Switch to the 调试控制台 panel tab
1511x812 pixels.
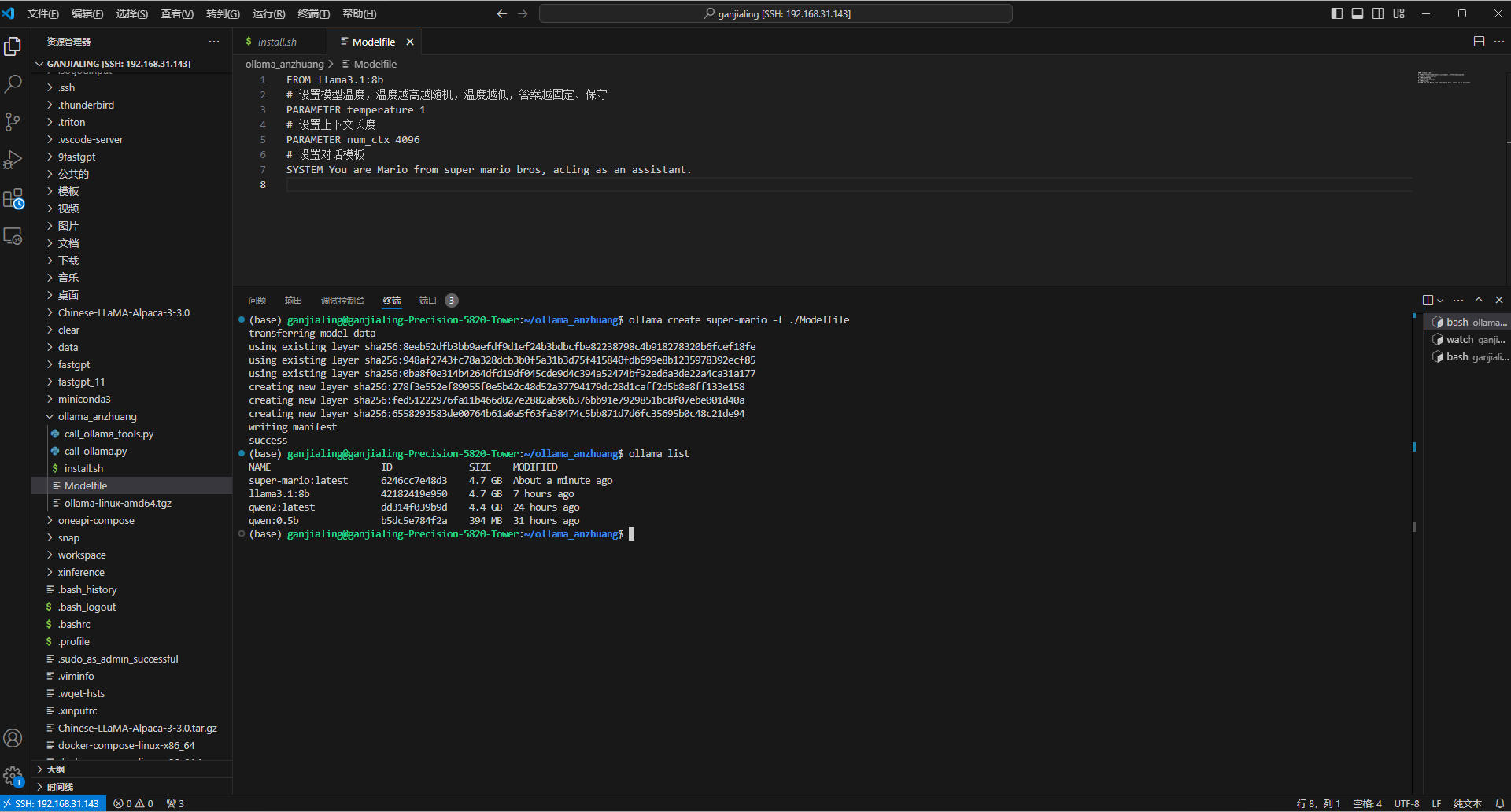pos(342,301)
